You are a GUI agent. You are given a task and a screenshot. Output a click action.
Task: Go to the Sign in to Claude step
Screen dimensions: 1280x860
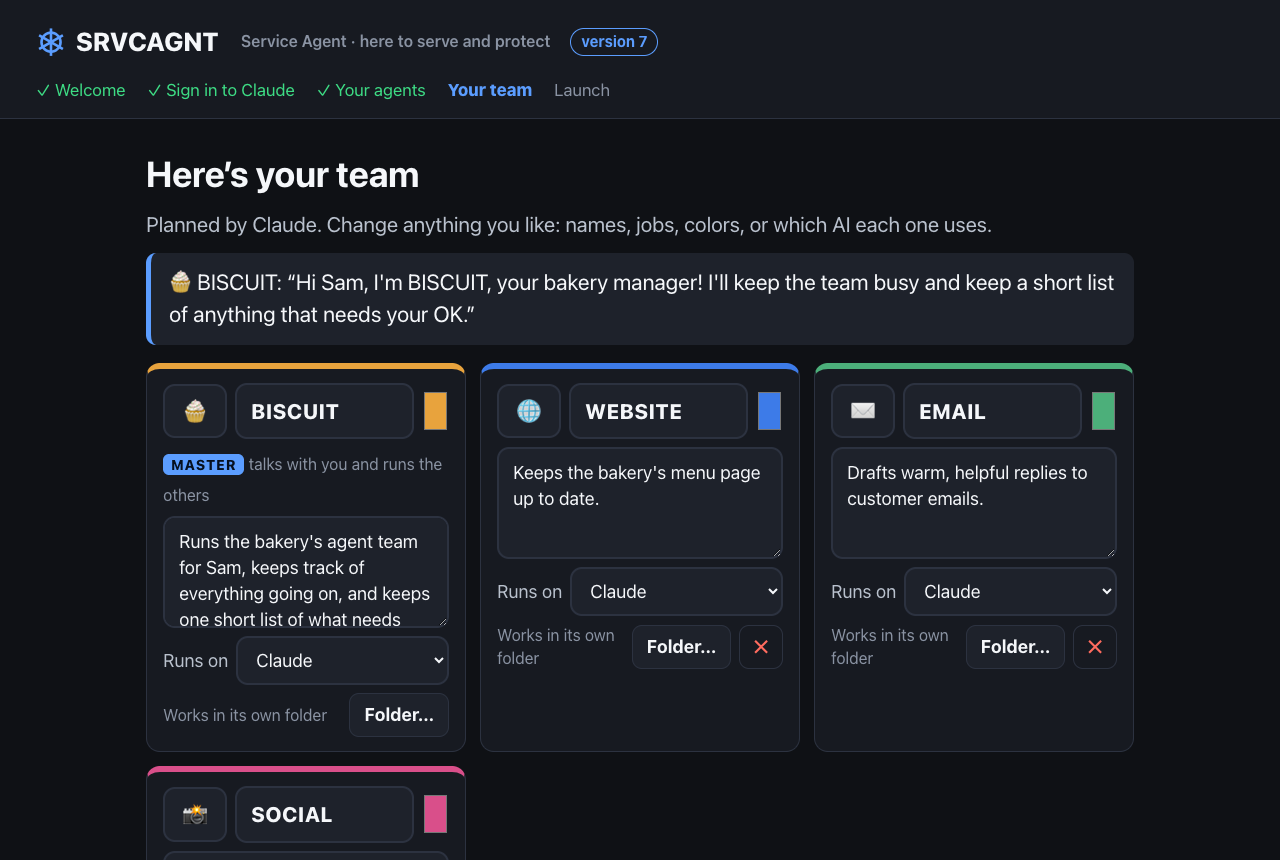coord(221,90)
